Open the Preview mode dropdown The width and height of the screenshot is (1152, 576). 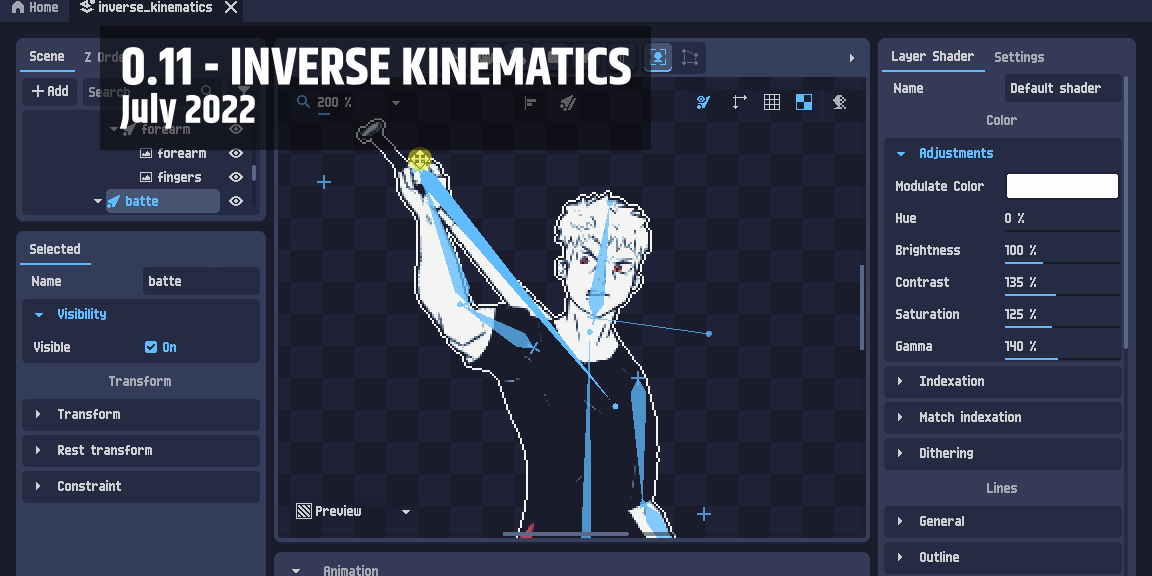point(405,511)
